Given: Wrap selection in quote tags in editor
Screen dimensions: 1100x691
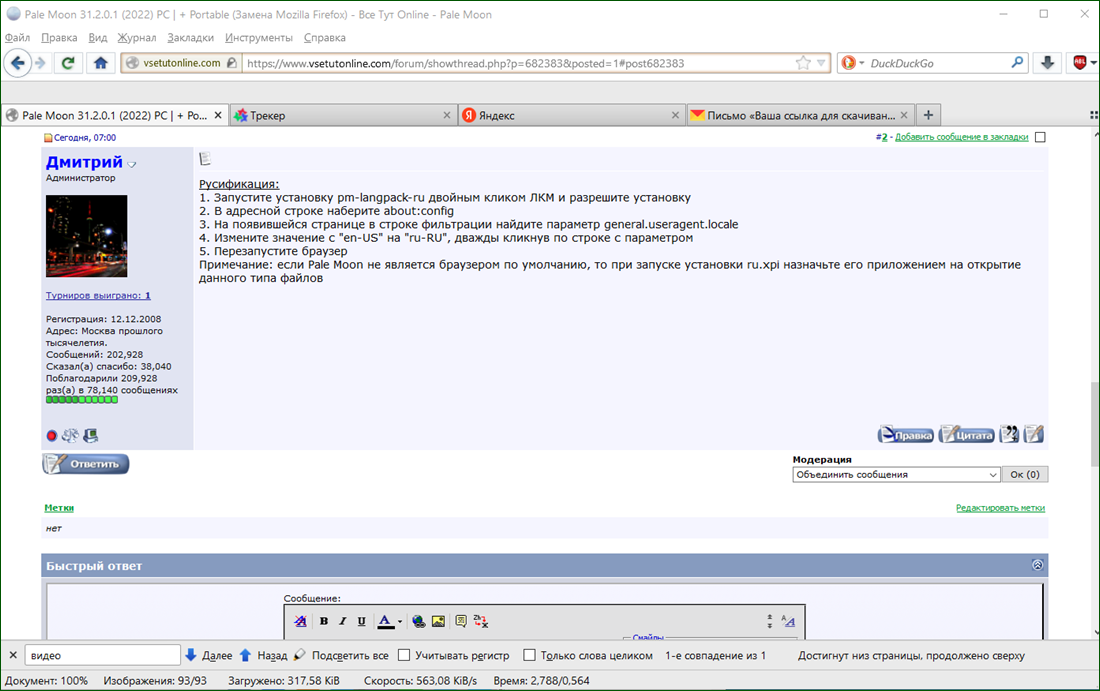Looking at the screenshot, I should (x=461, y=621).
